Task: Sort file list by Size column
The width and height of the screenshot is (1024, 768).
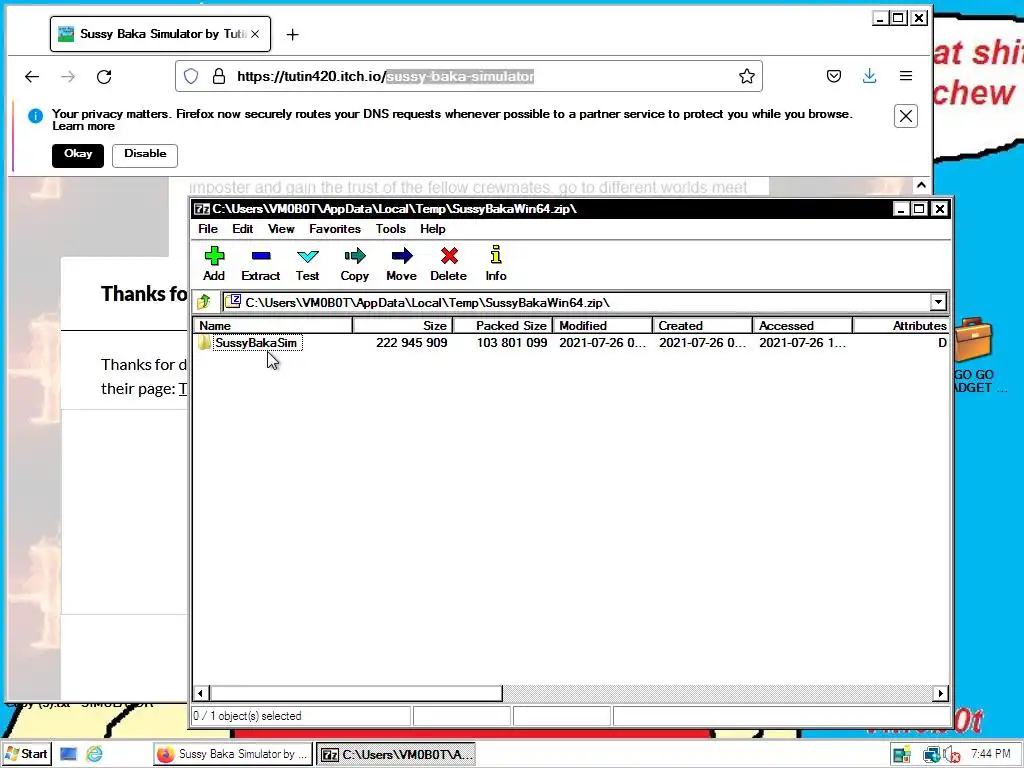Action: point(402,325)
